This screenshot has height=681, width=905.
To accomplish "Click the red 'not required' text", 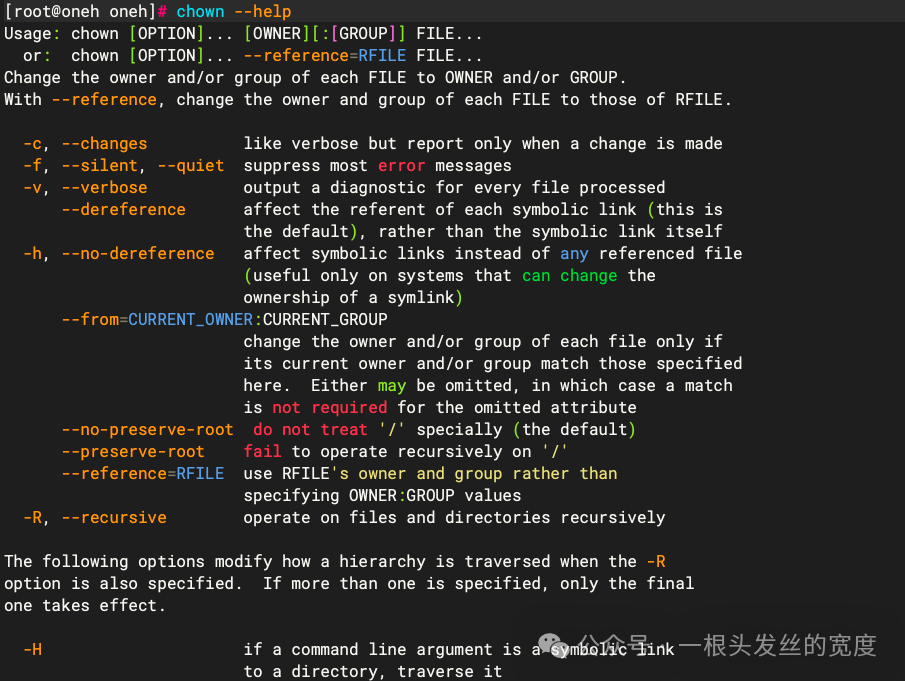I will (329, 407).
